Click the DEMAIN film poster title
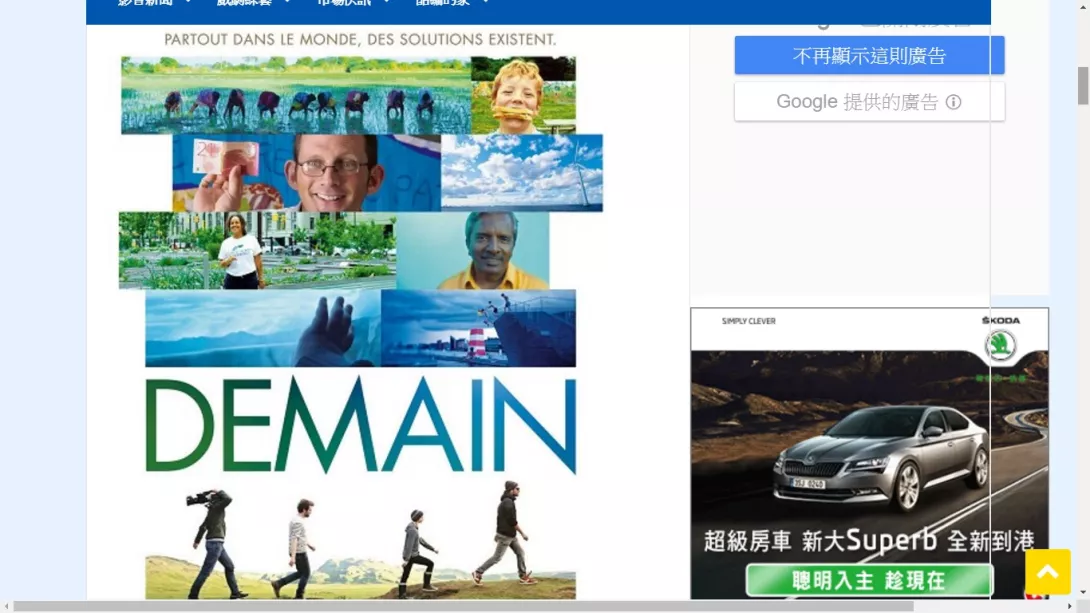This screenshot has width=1090, height=613. coord(361,425)
